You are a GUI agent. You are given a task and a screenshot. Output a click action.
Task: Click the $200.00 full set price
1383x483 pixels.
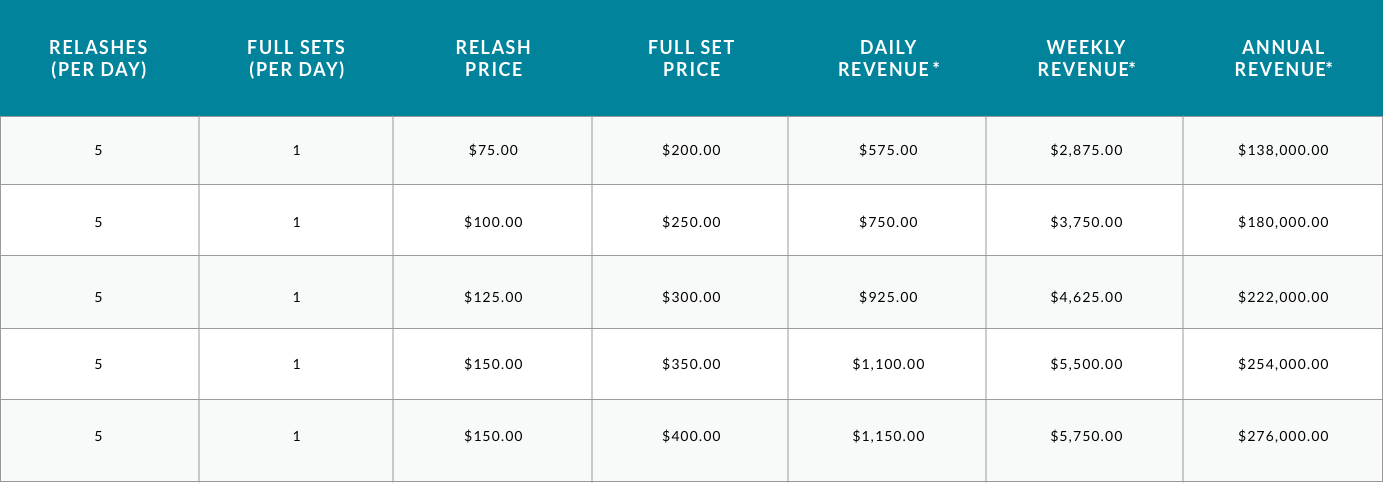pyautogui.click(x=691, y=150)
